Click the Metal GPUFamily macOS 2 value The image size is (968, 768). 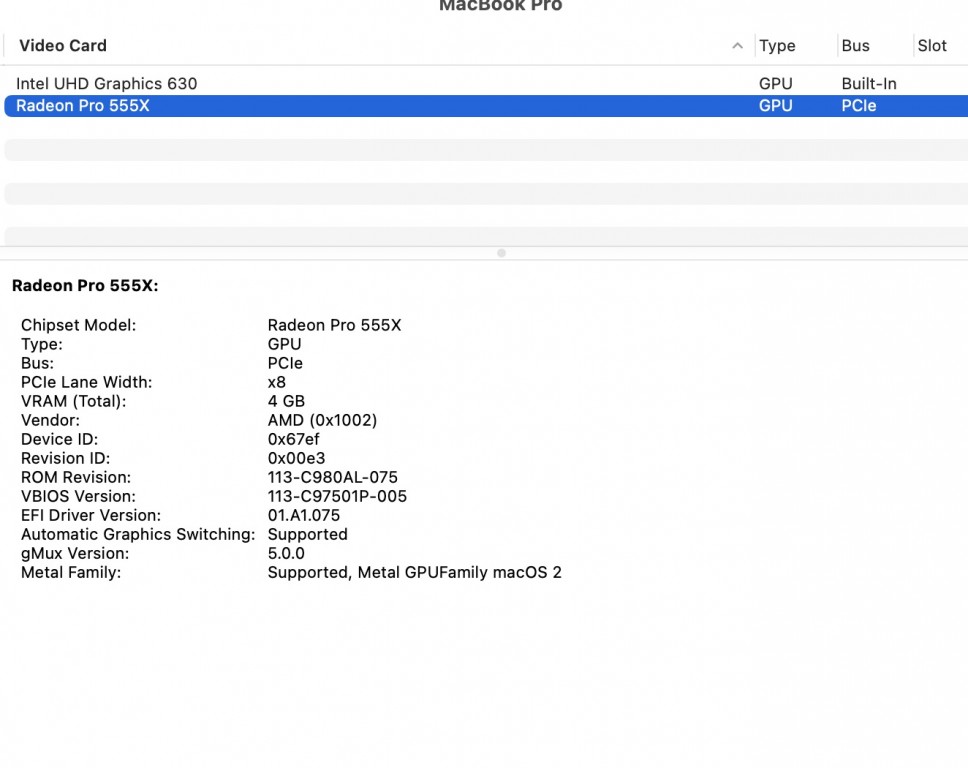click(414, 573)
